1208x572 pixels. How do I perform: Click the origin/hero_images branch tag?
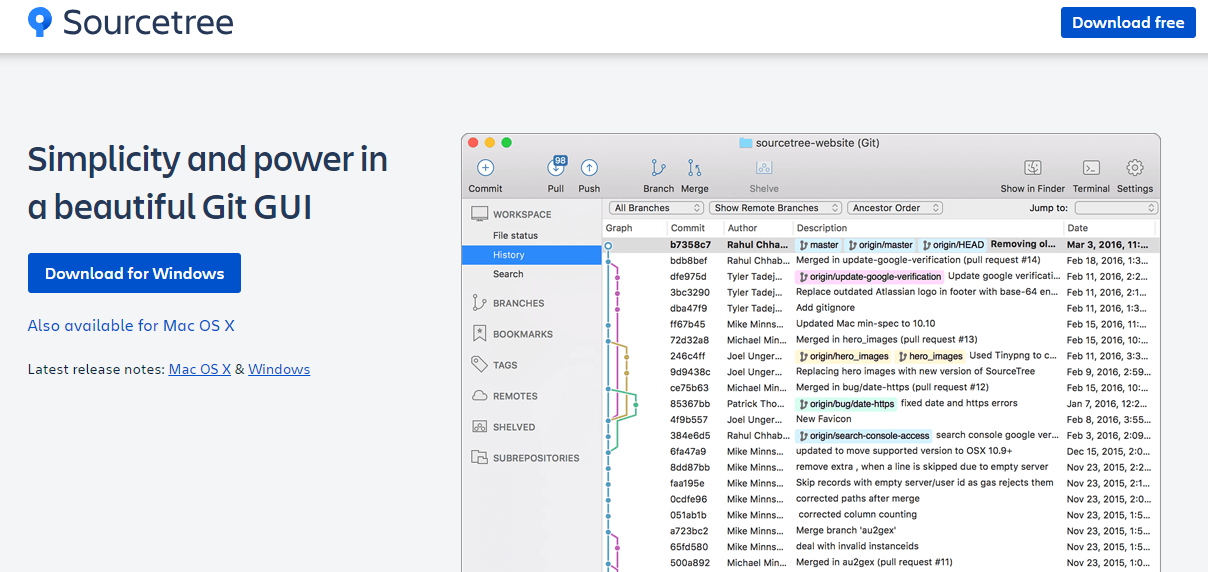click(844, 356)
